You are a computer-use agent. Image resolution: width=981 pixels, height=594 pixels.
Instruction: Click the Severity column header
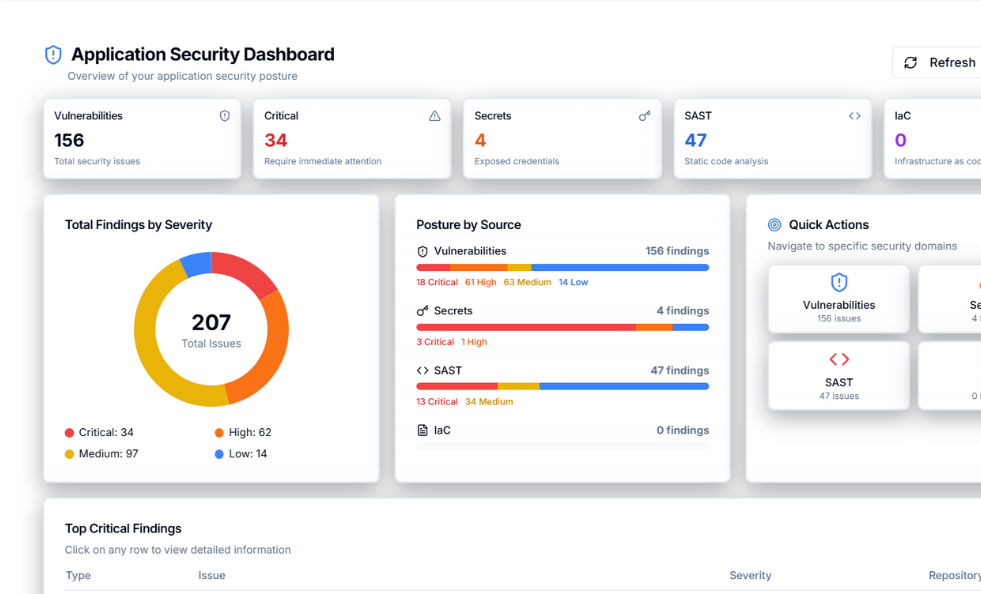(750, 576)
